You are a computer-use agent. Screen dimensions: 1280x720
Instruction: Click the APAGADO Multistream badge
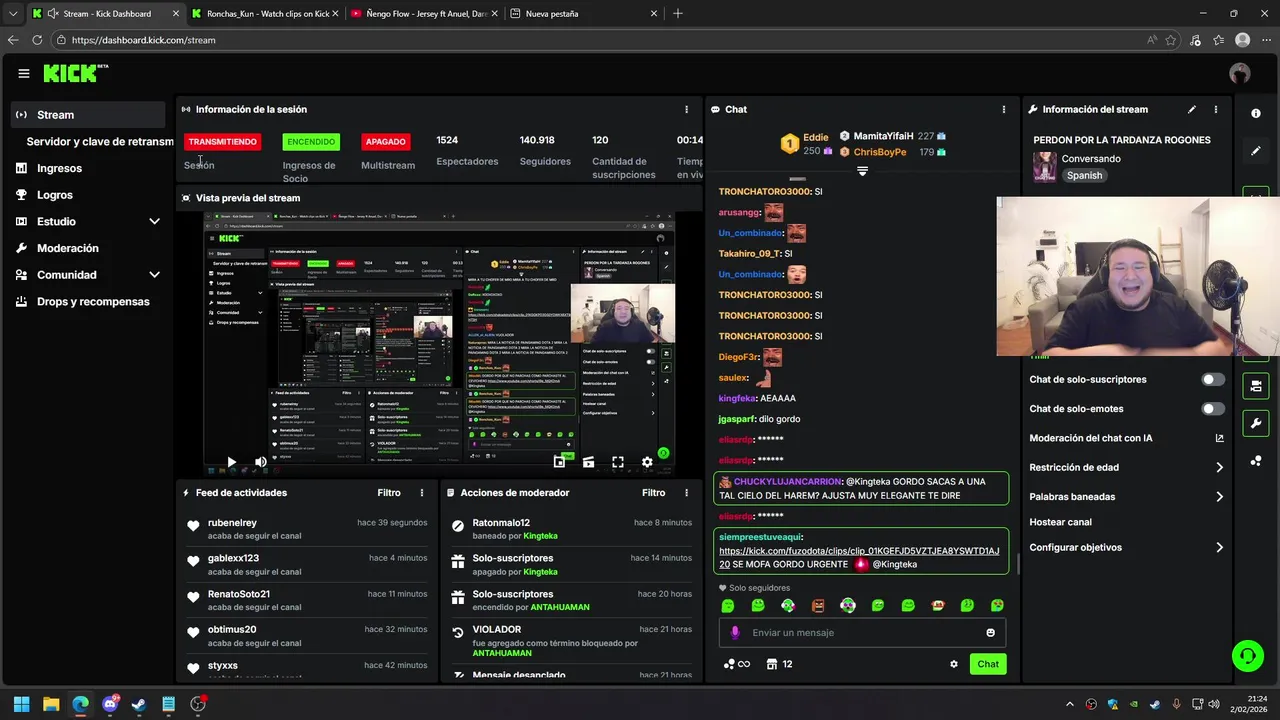(x=385, y=142)
